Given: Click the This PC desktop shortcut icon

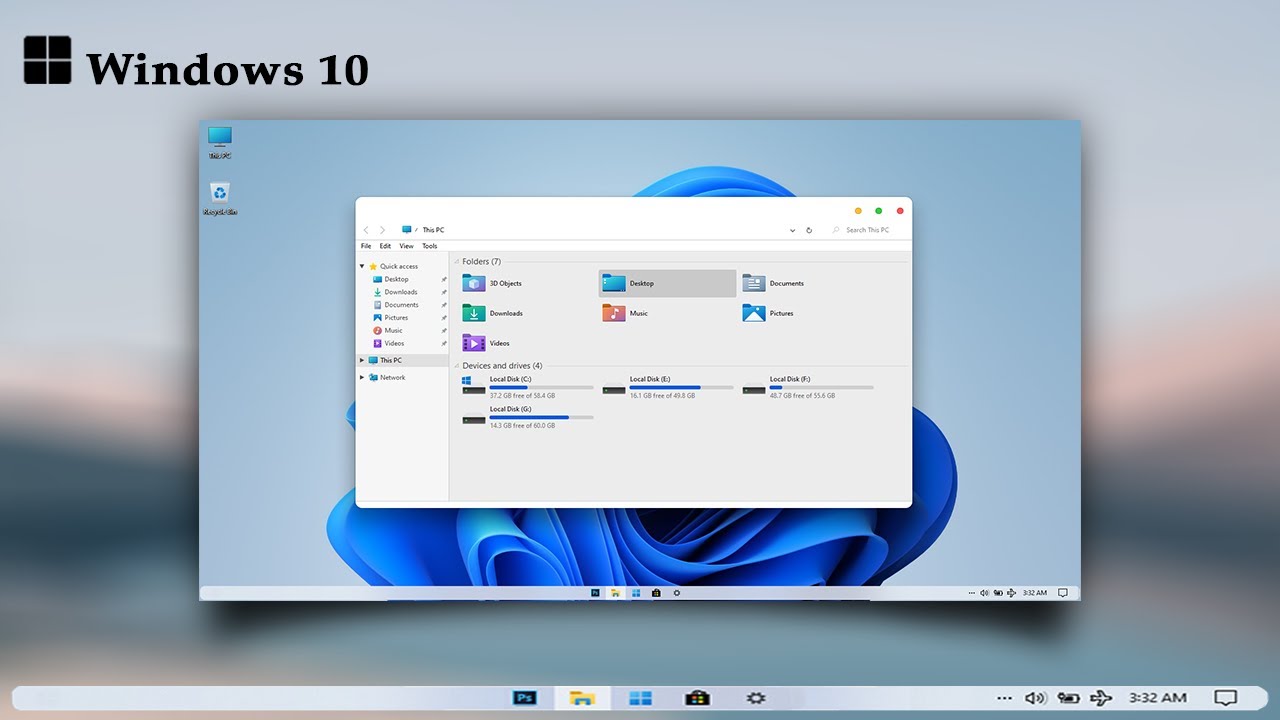Looking at the screenshot, I should click(x=219, y=142).
